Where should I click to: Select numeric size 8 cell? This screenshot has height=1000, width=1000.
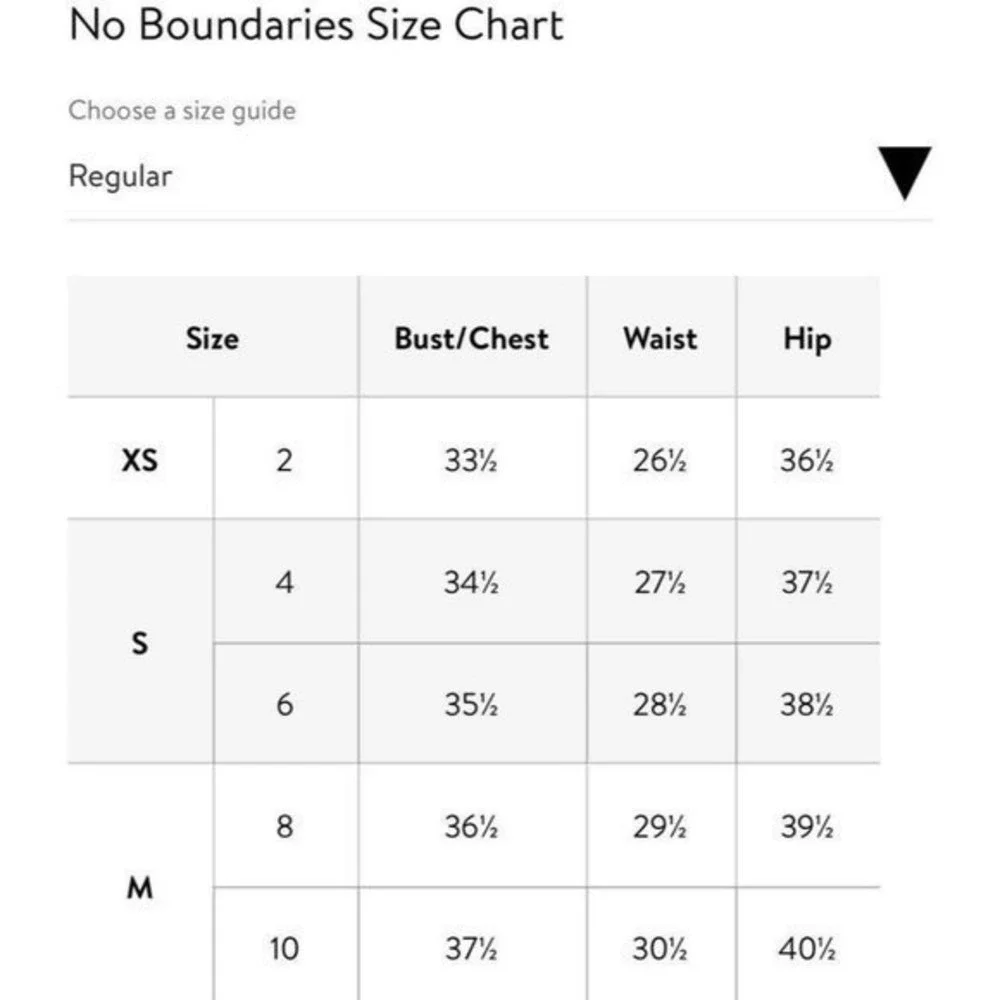[285, 826]
